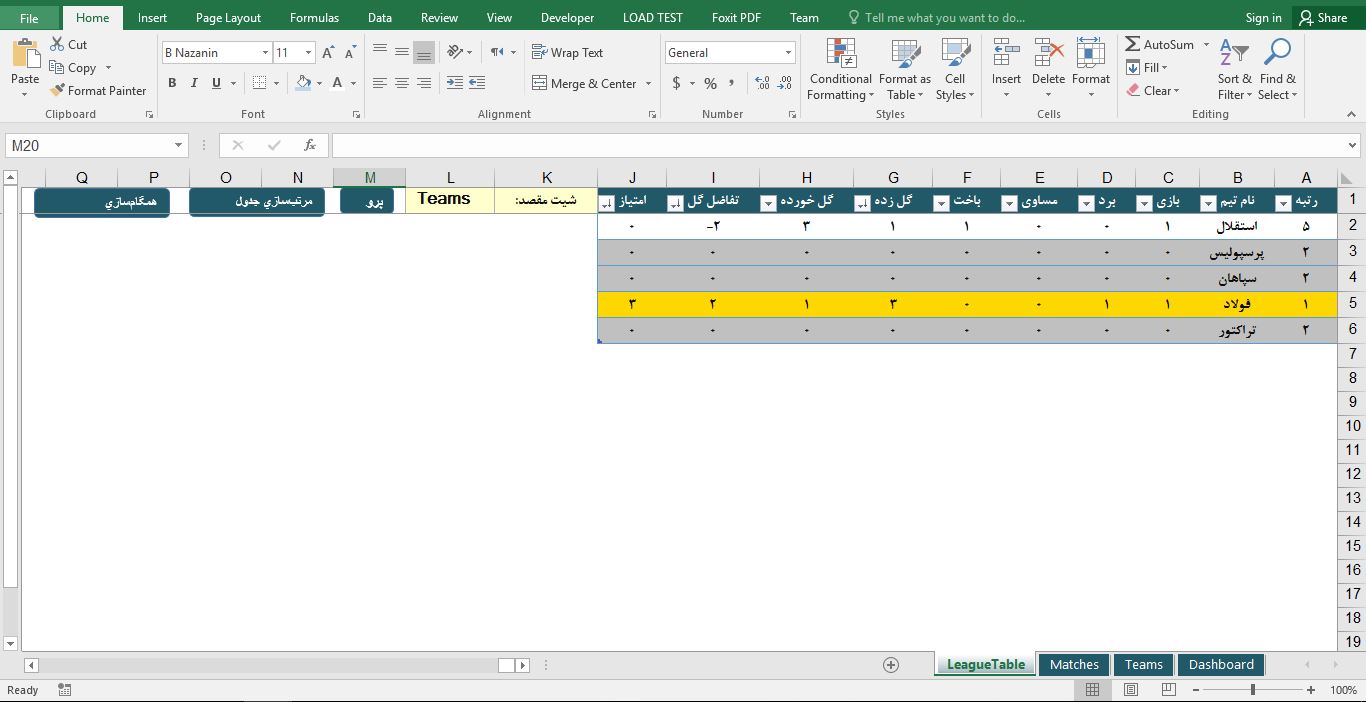Click the Paste clipboard icon
The image size is (1366, 702).
tap(25, 53)
